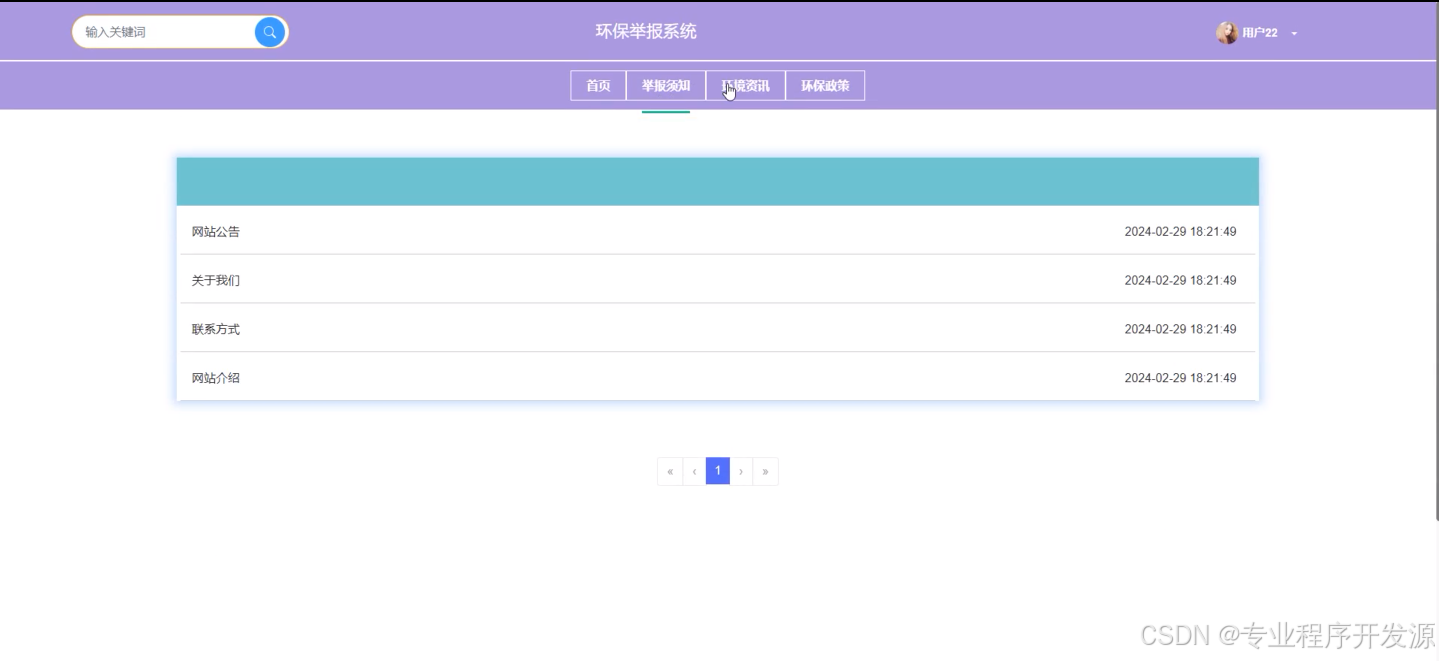
Task: Go to next page with › button
Action: click(x=741, y=471)
